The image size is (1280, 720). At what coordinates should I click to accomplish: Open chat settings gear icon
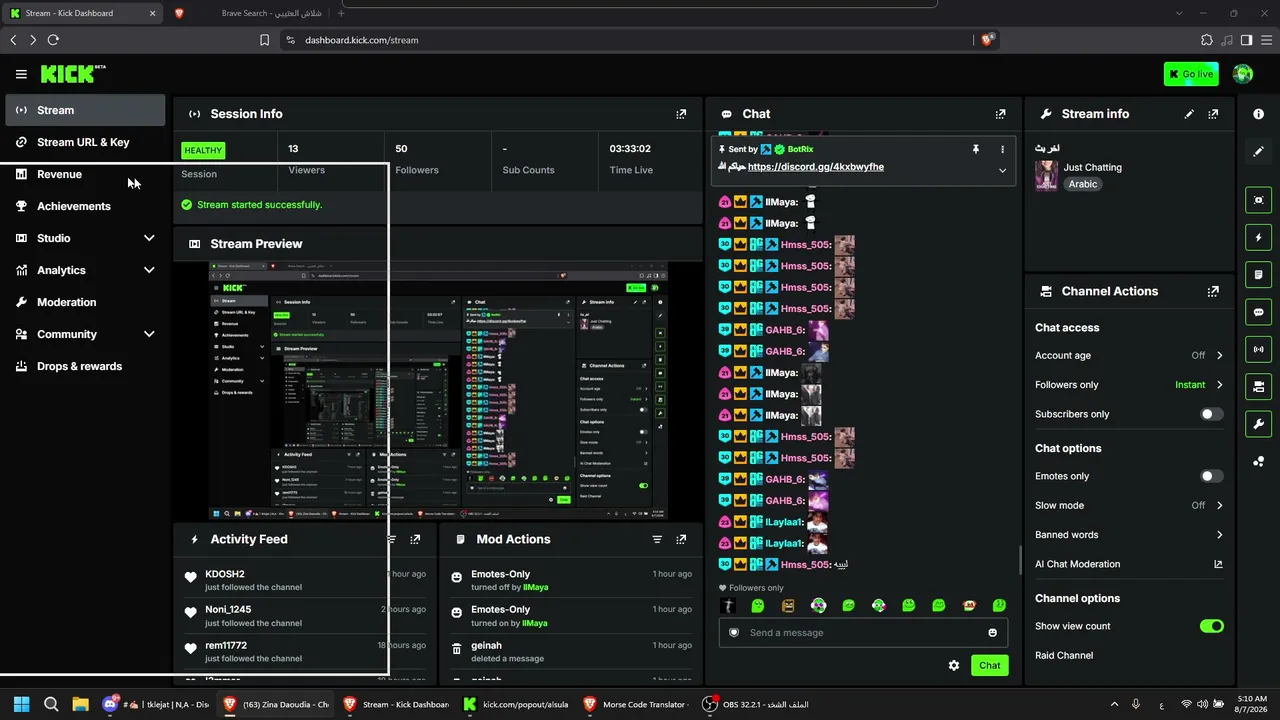pyautogui.click(x=954, y=665)
